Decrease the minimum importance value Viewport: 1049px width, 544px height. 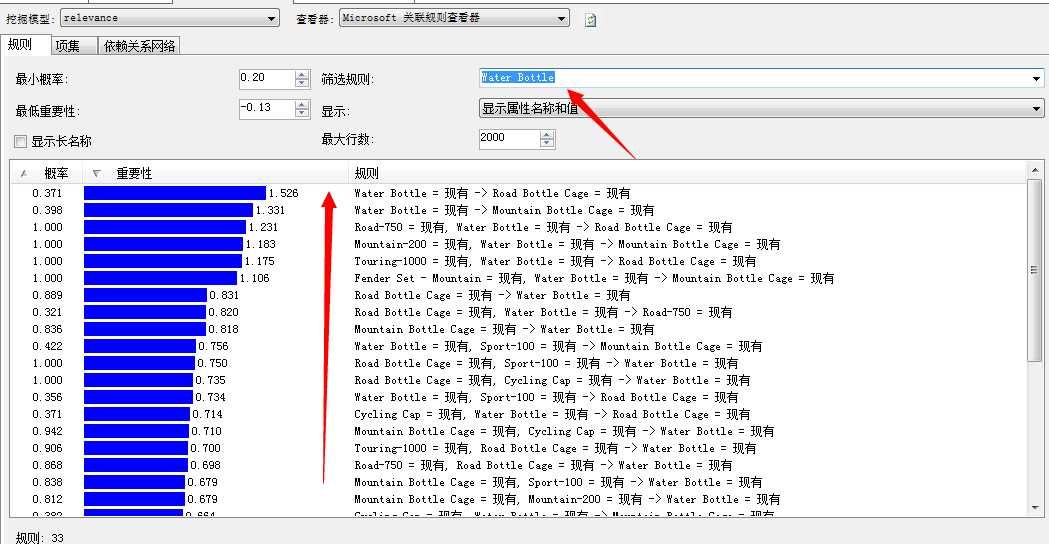[302, 113]
